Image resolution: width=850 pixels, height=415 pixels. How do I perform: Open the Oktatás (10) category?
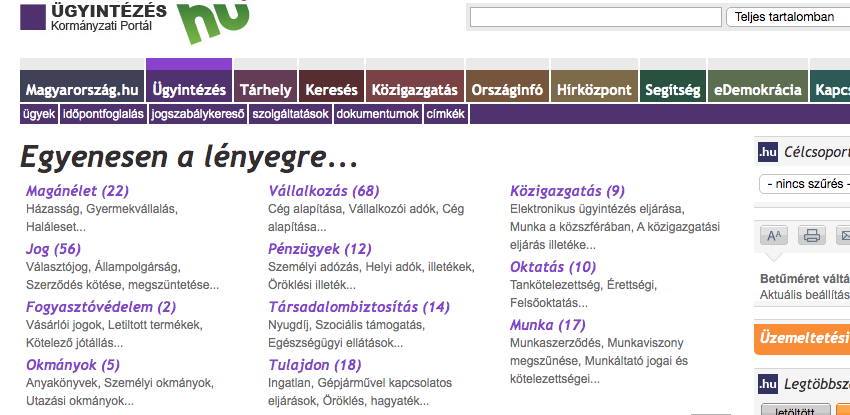point(553,267)
